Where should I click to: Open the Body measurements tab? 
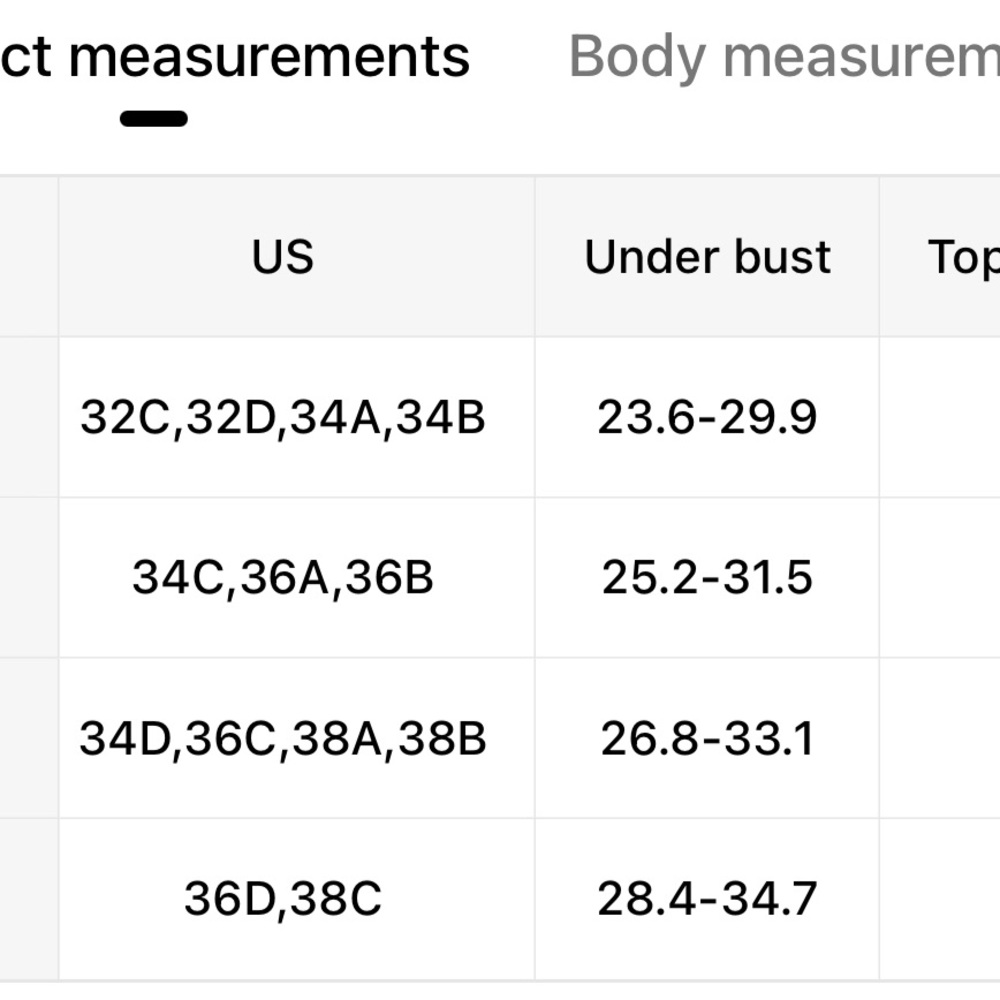pyautogui.click(x=785, y=57)
